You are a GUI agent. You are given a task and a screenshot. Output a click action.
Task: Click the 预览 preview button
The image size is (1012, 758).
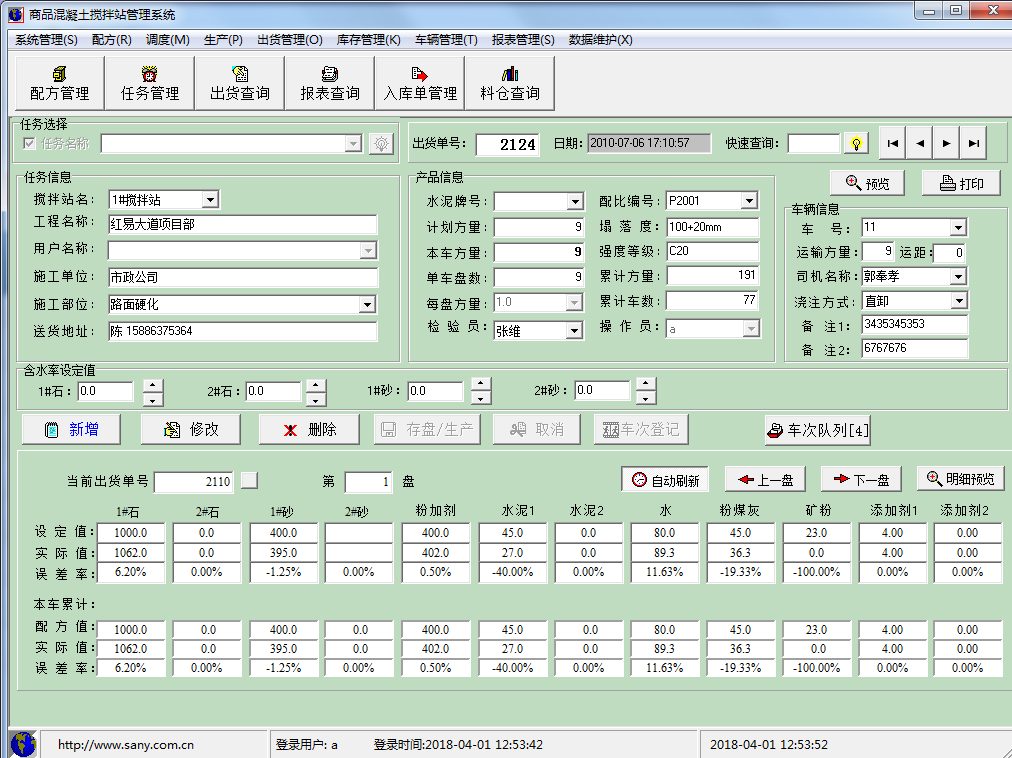[x=867, y=183]
